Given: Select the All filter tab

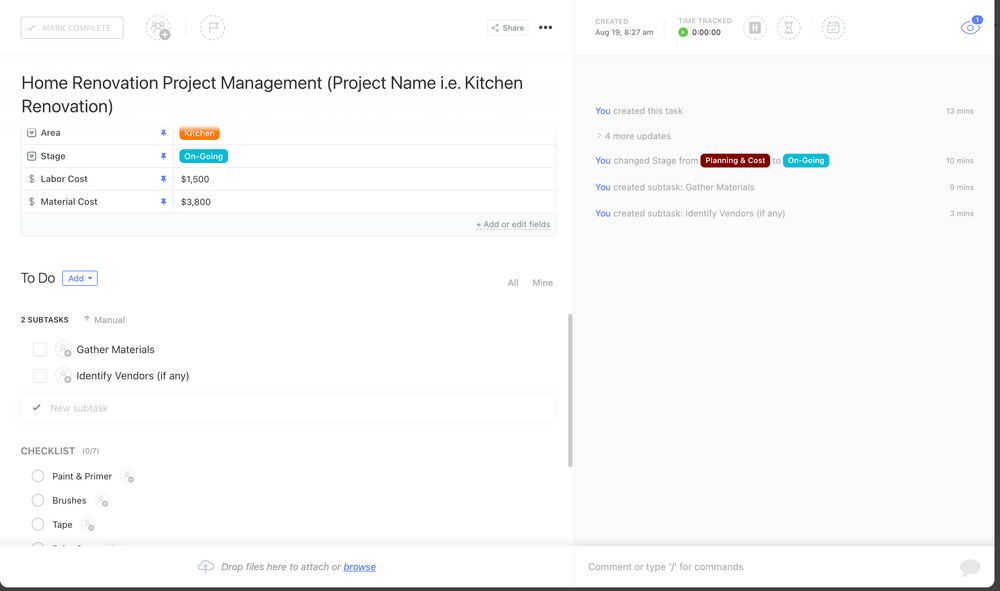Looking at the screenshot, I should 513,283.
